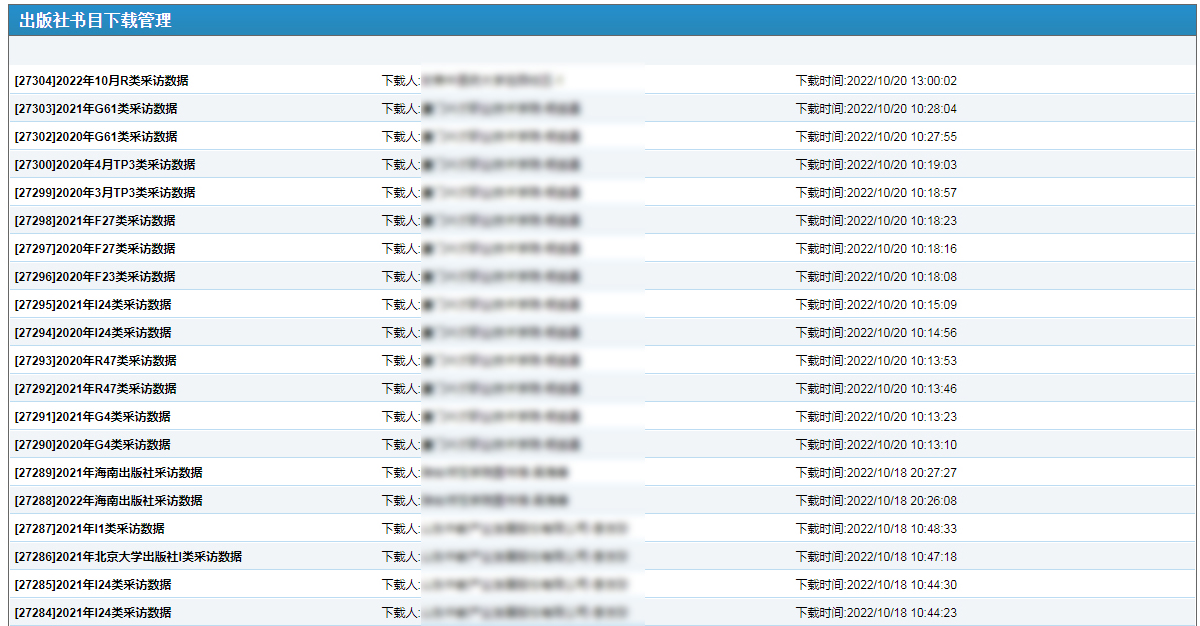Select record [27303] 2021年G61类采访数据
1200x626 pixels.
(x=96, y=109)
